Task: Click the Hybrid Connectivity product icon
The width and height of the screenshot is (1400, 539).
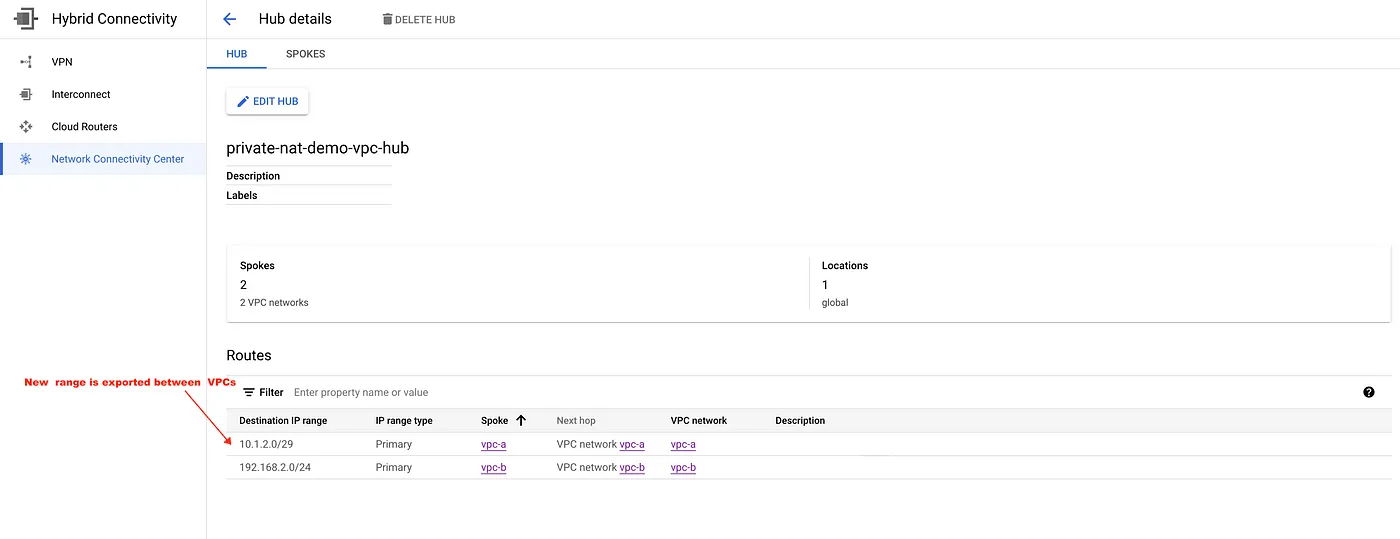Action: pyautogui.click(x=25, y=19)
